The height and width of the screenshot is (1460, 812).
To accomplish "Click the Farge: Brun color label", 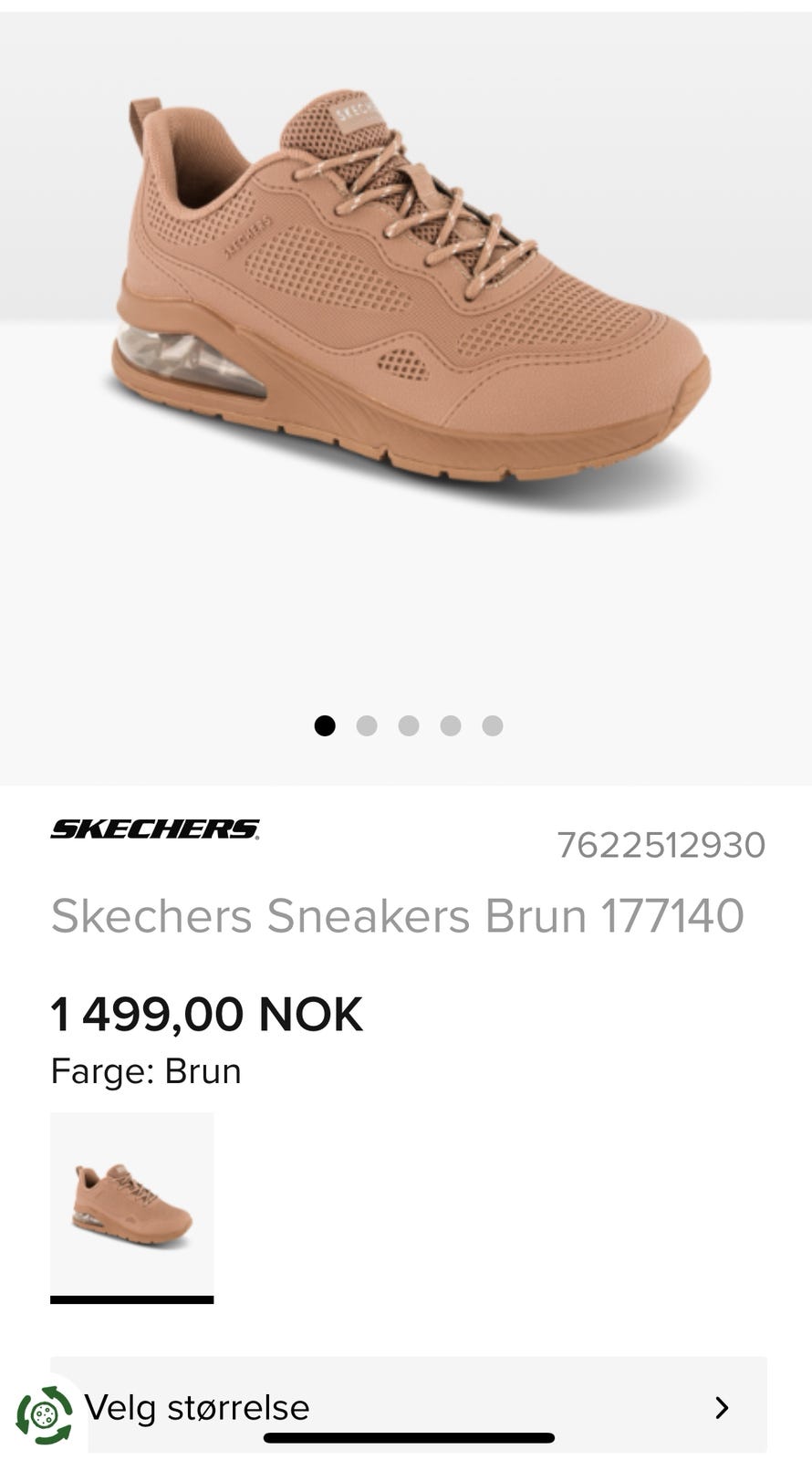I will tap(146, 1071).
